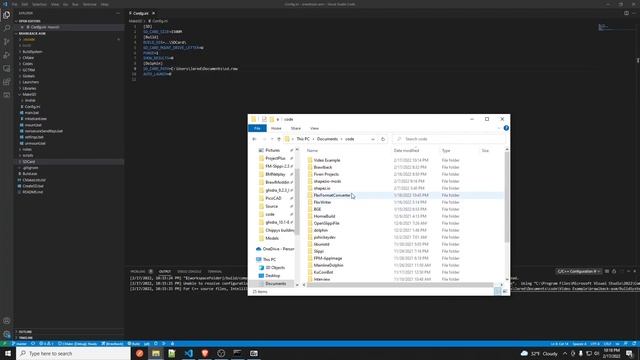Select the SDCard folder in VS Code explorer
640x360 pixels.
click(29, 162)
